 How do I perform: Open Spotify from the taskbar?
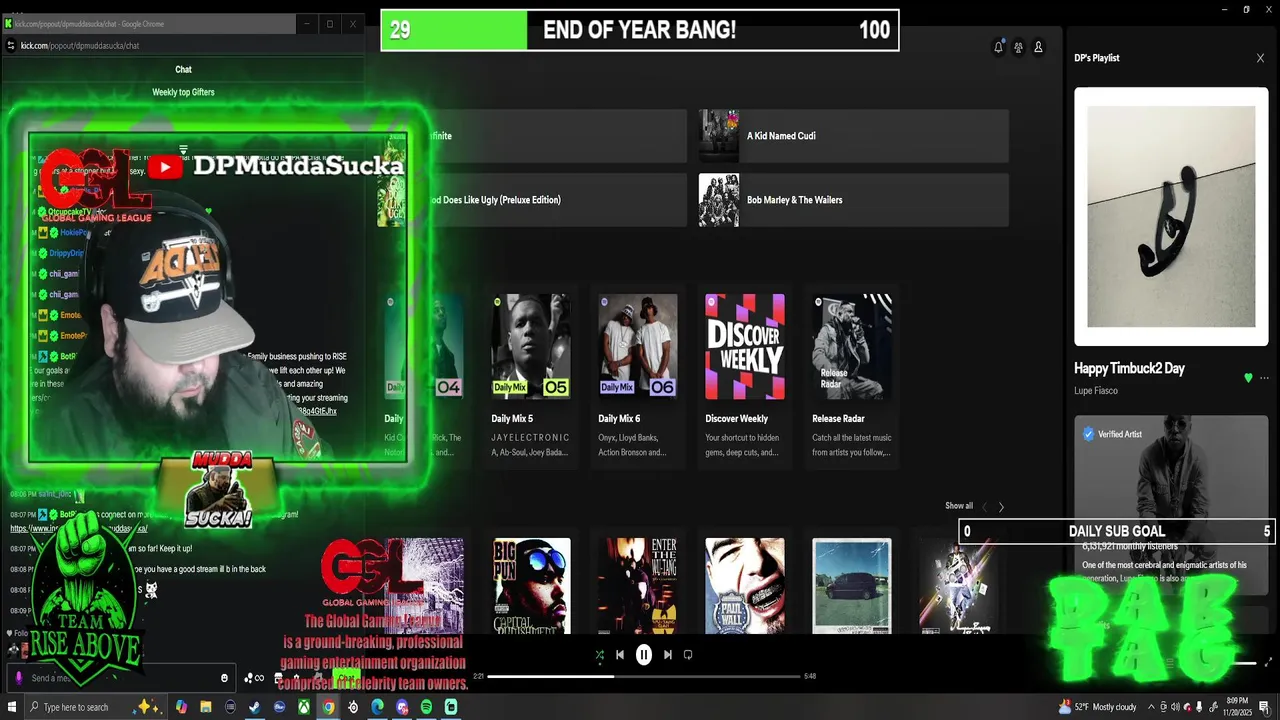coord(426,707)
